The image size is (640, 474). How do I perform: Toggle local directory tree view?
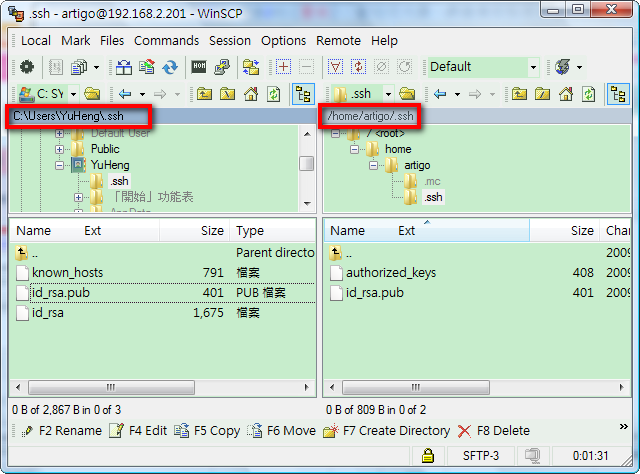(x=303, y=94)
